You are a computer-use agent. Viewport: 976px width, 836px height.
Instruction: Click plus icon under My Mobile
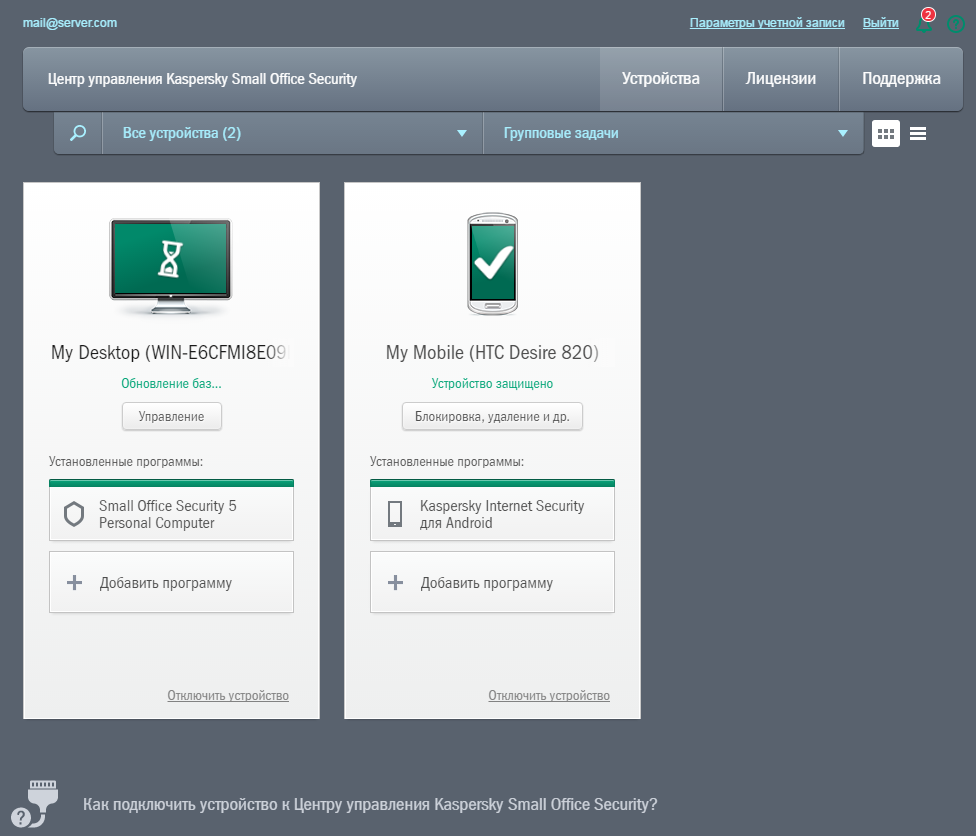(395, 583)
